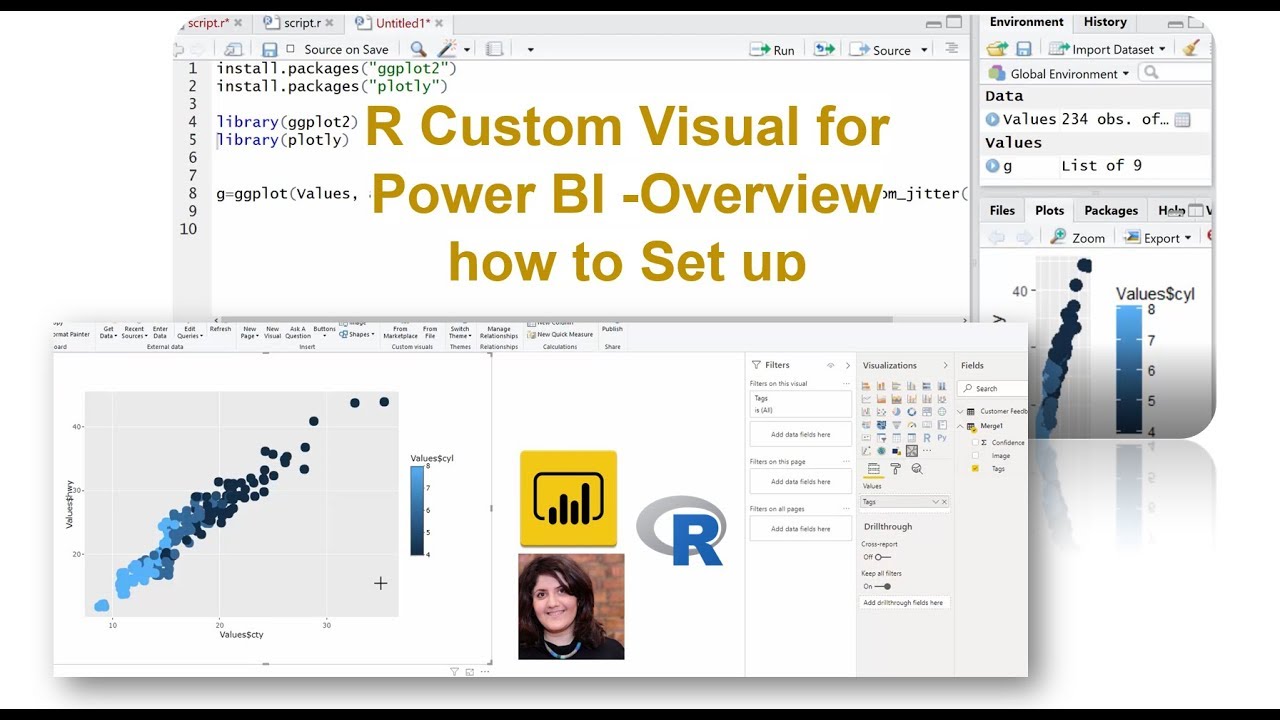Check the Image field checkbox
The width and height of the screenshot is (1280, 720).
pos(975,455)
